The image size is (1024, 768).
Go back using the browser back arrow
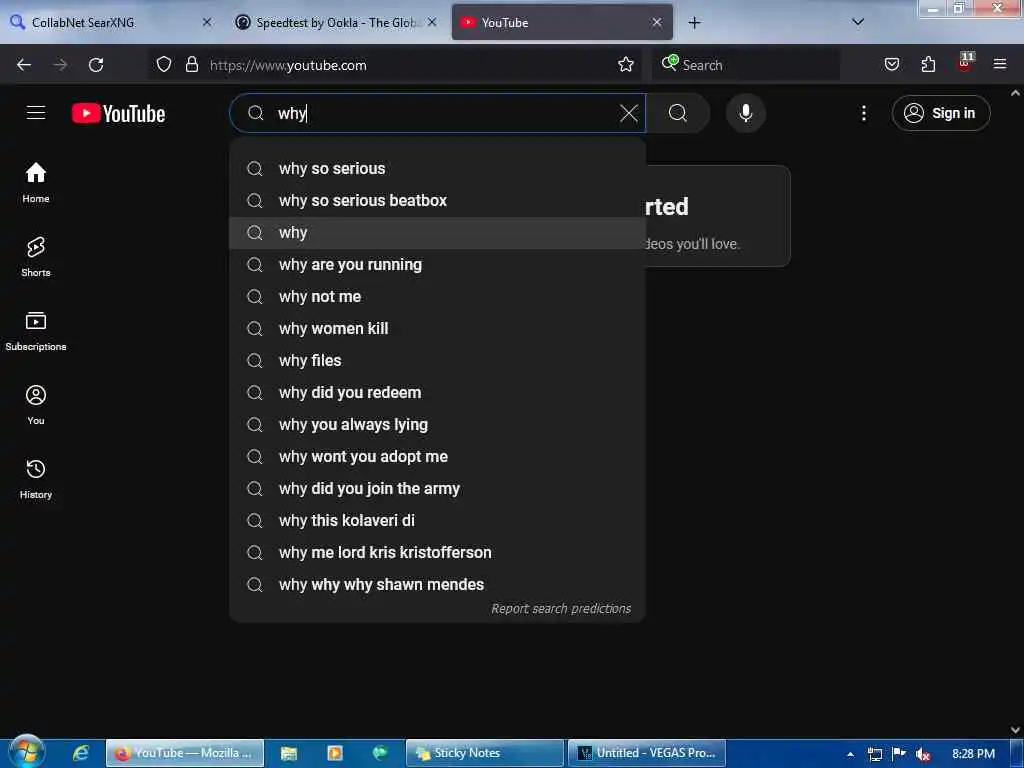[x=24, y=65]
